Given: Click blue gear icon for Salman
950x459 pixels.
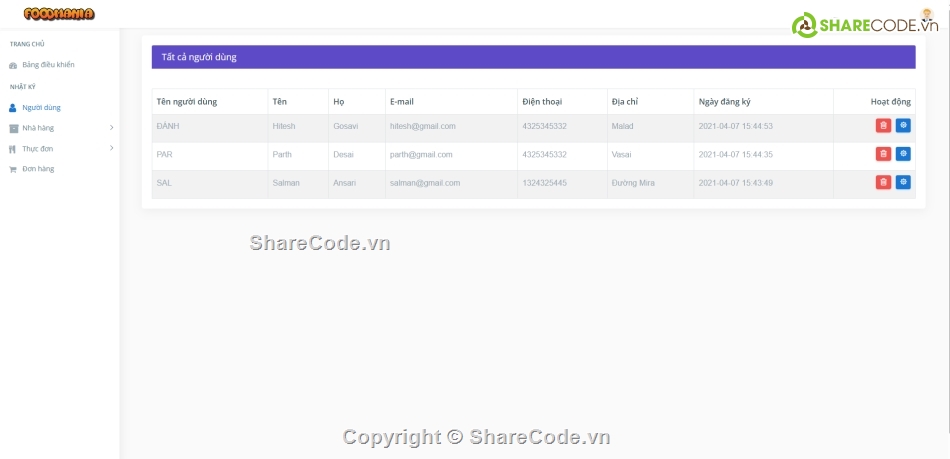Looking at the screenshot, I should [x=903, y=182].
